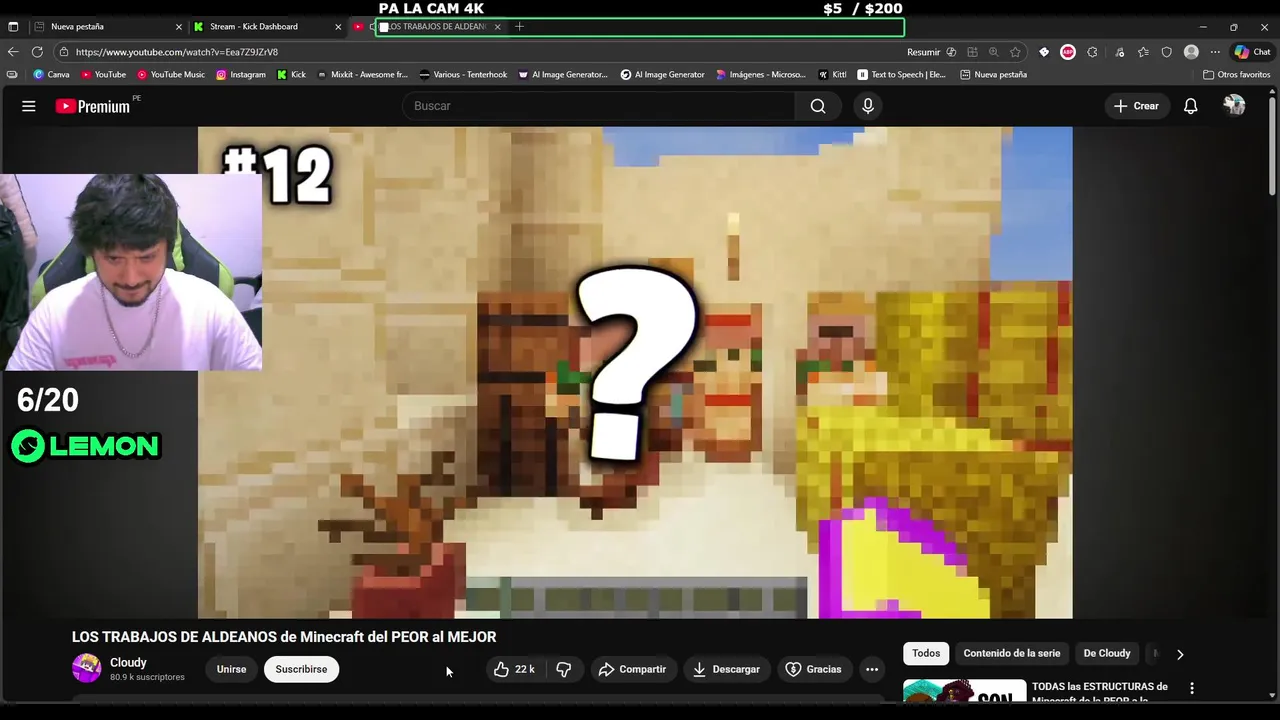The width and height of the screenshot is (1280, 720).
Task: Open the Kittl bookmark
Action: point(832,75)
